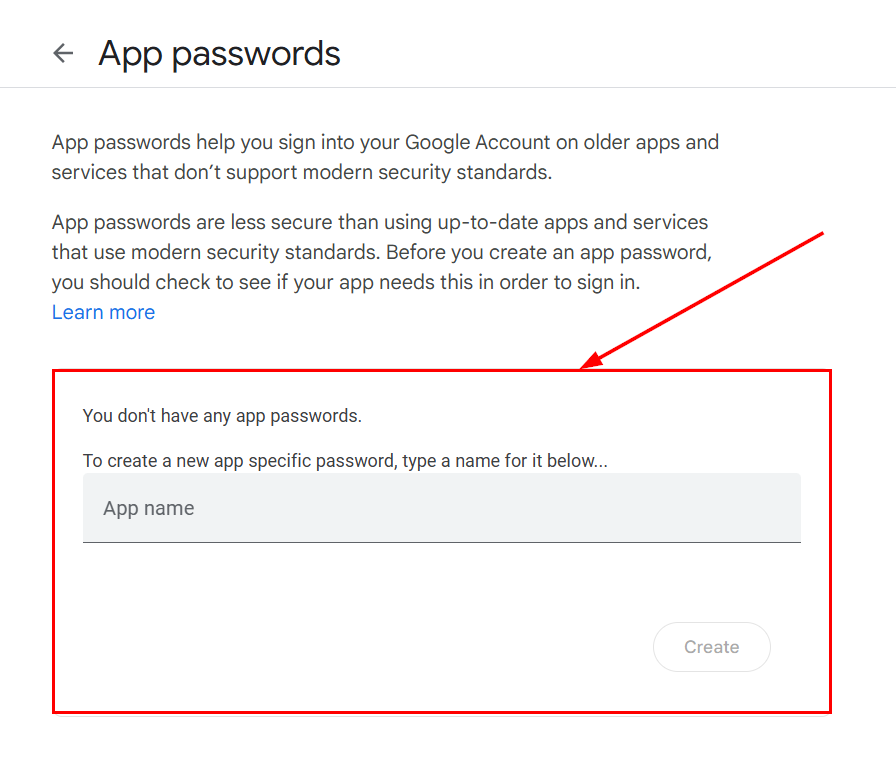Click the "To create a new app specific password" instruction
The width and height of the screenshot is (896, 765).
pos(345,461)
